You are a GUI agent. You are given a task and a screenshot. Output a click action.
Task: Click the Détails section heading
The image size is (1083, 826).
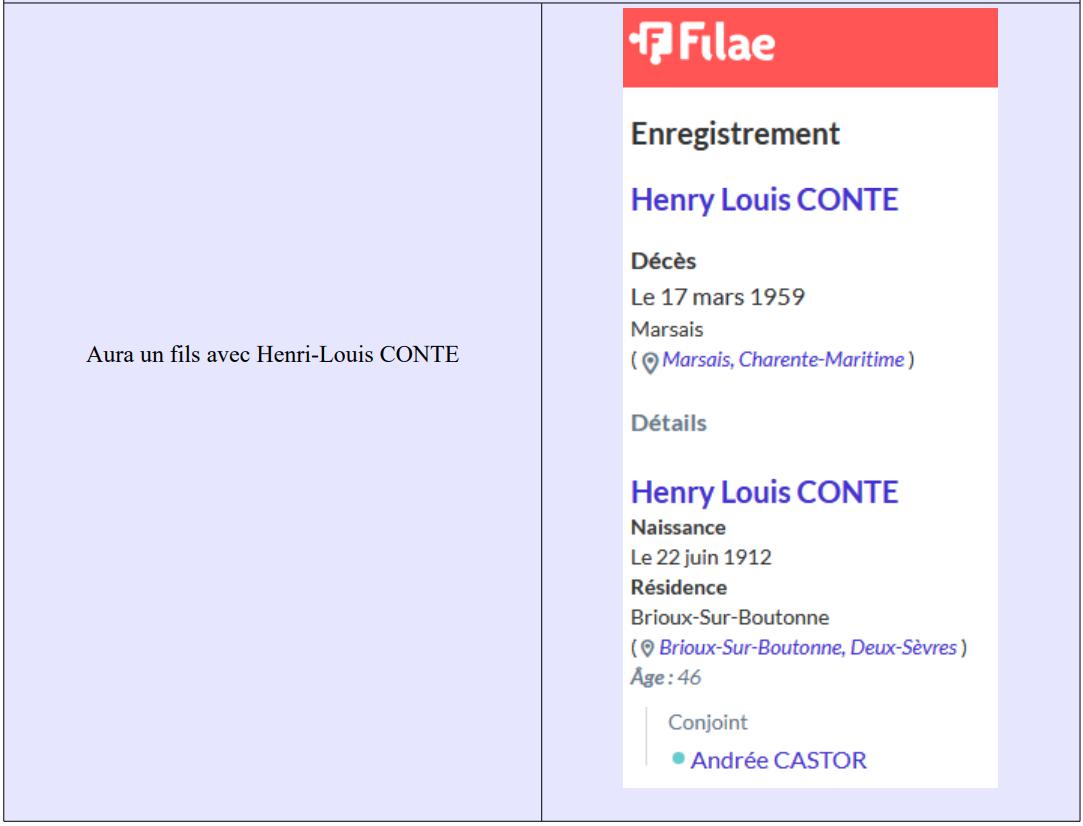point(668,423)
